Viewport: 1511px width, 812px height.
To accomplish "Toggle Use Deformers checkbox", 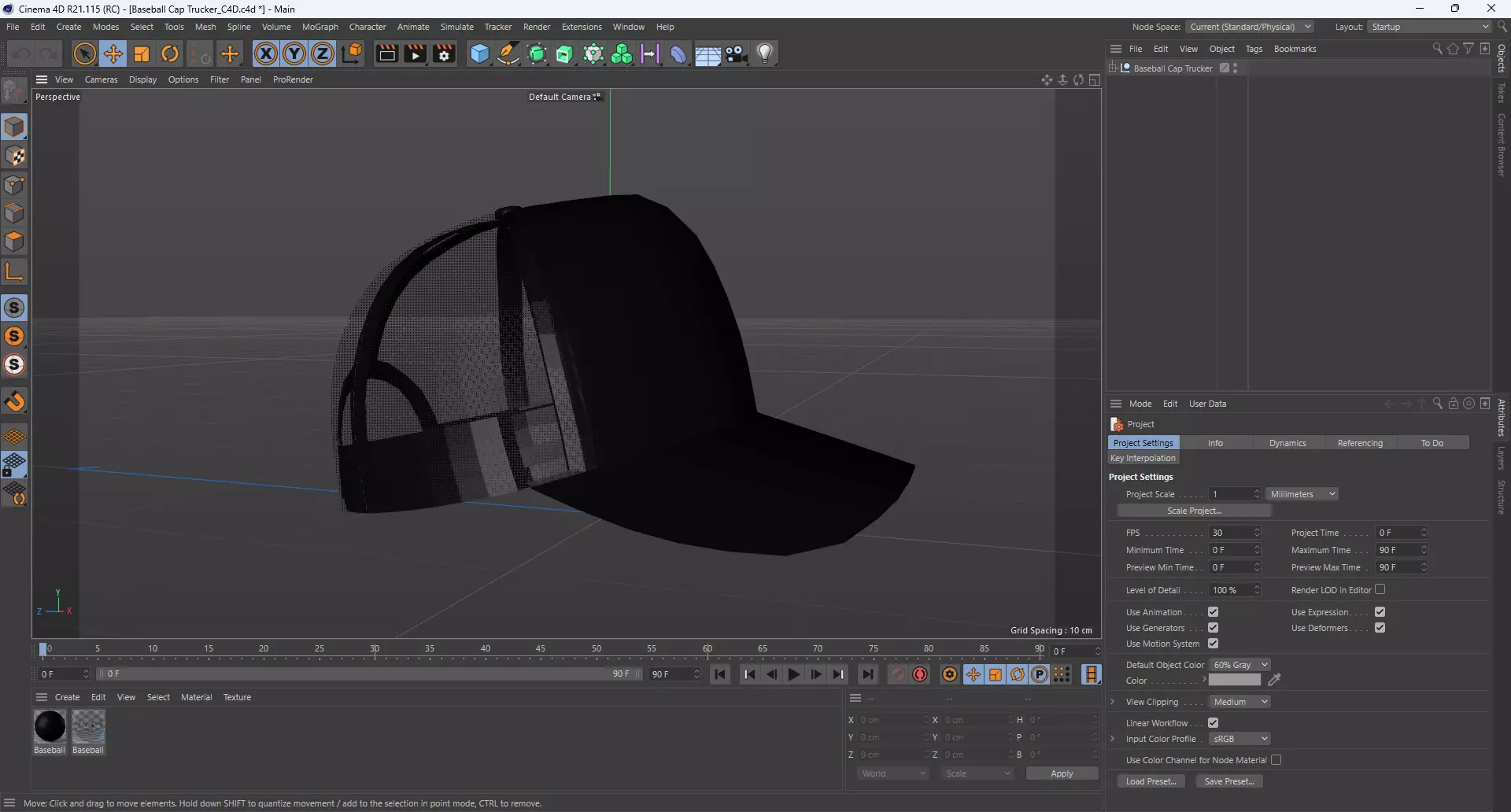I will click(x=1380, y=628).
